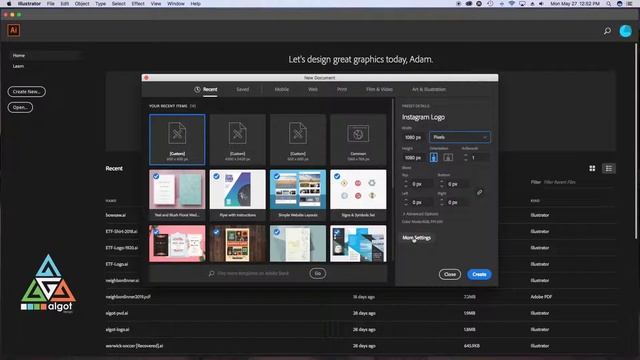640x360 pixels.
Task: Adjust the Artboards count stepper
Action: click(466, 158)
